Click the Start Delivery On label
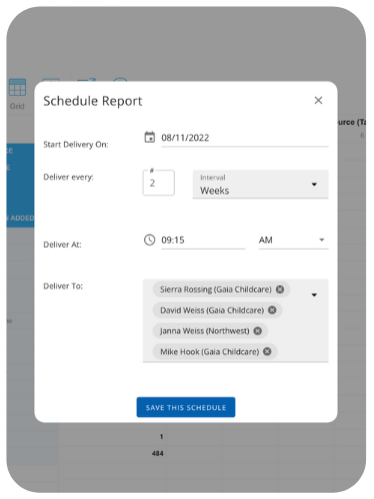374x499 pixels. (x=76, y=145)
